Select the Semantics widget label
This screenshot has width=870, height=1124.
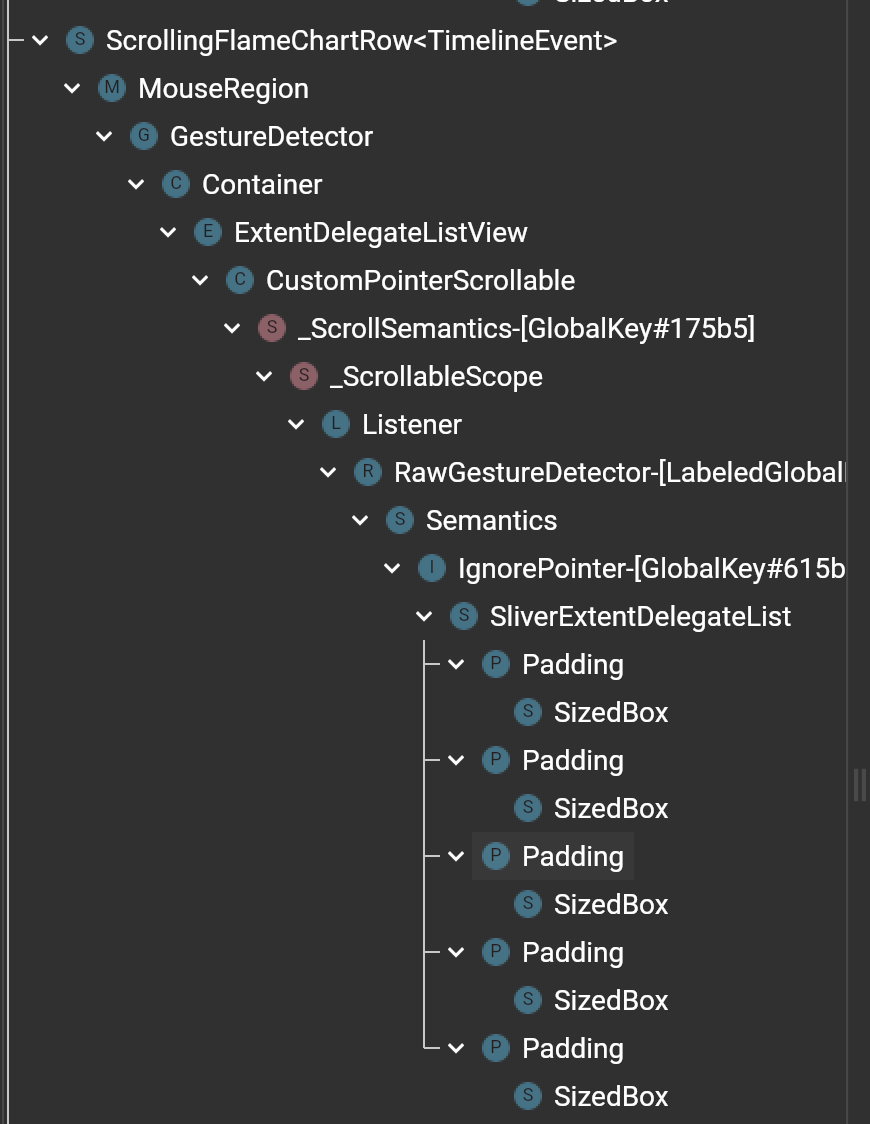click(491, 520)
